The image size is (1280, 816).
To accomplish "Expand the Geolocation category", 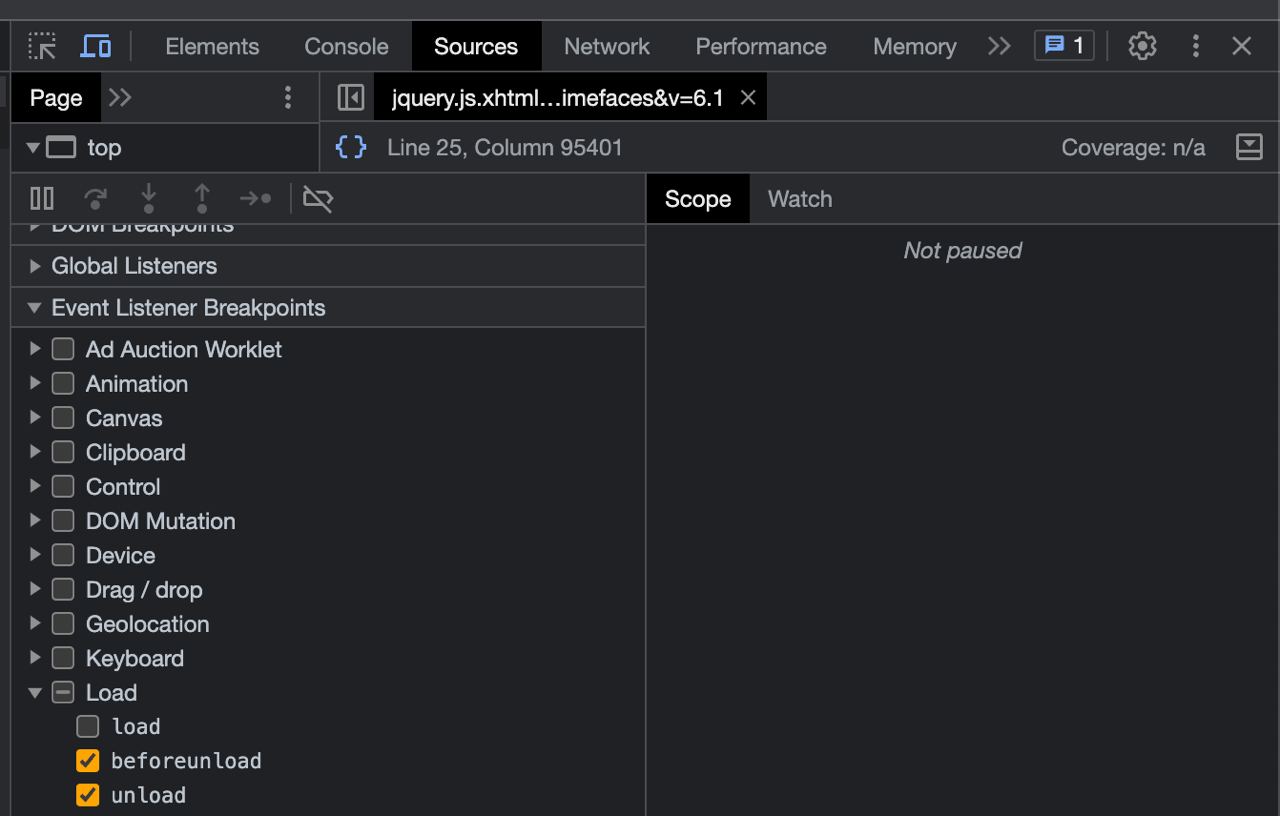I will [x=35, y=623].
